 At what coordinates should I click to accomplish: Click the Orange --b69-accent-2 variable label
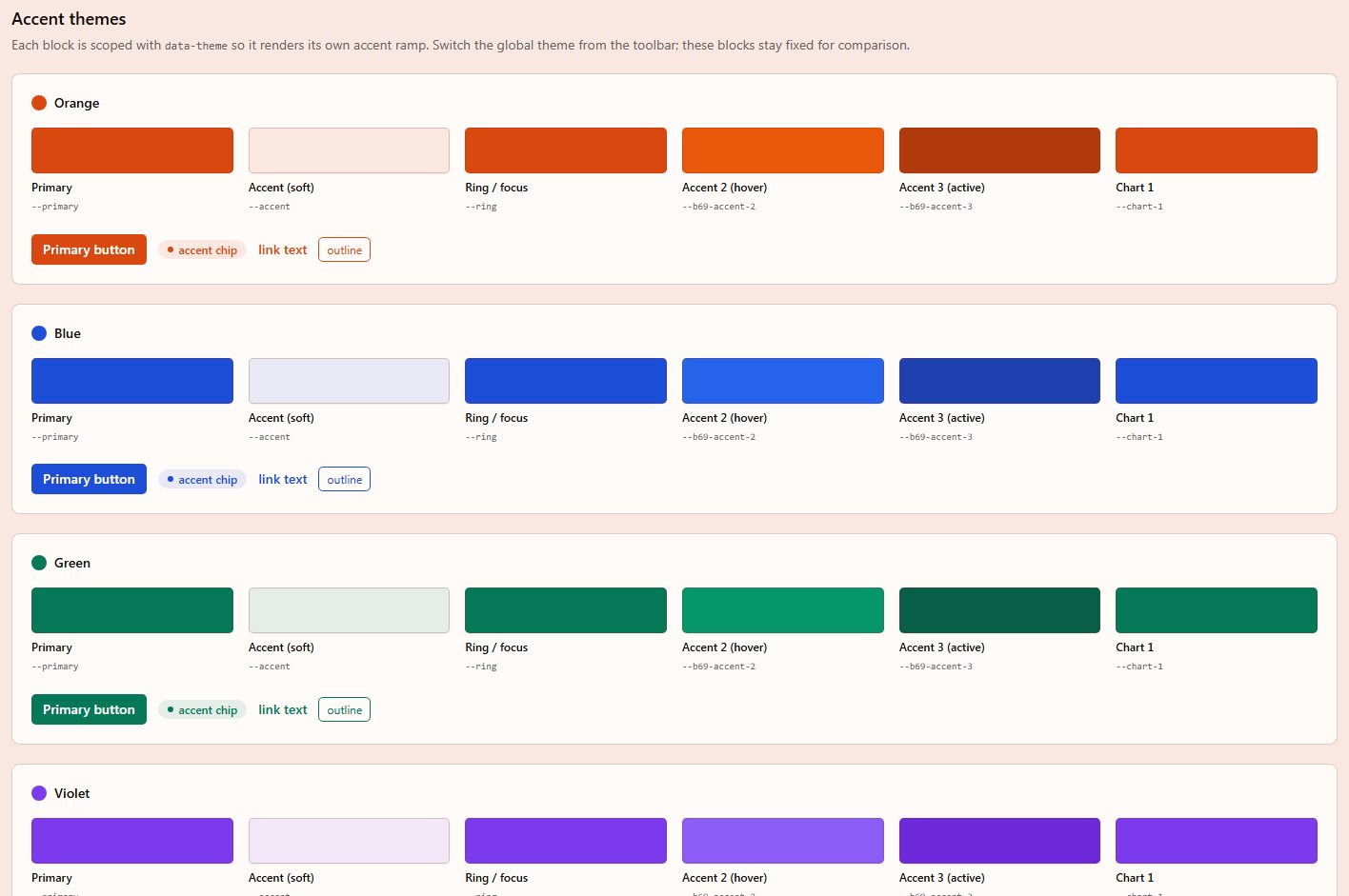[719, 207]
